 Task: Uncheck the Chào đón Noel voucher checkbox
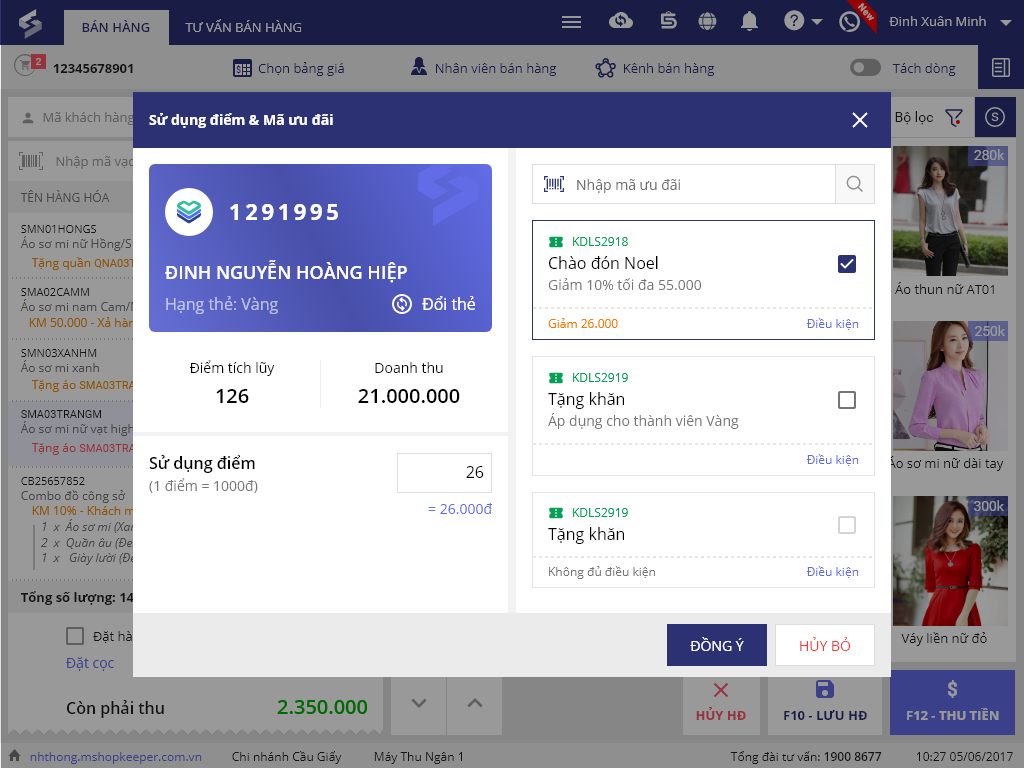(846, 264)
